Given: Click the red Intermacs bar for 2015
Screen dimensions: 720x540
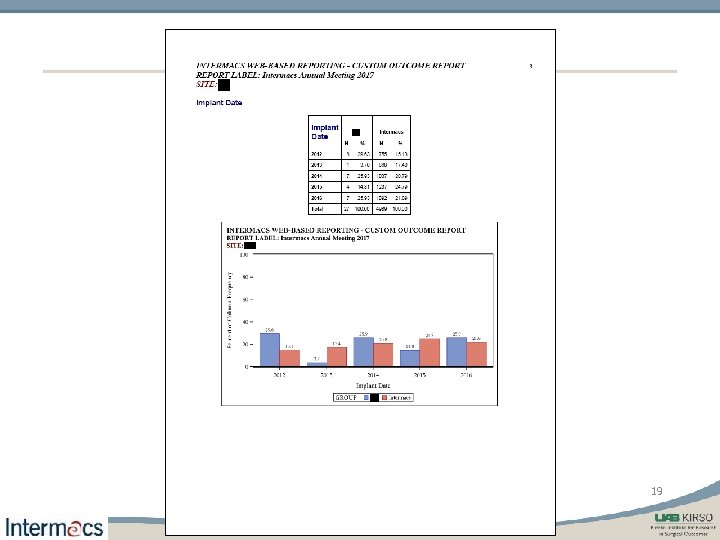Looking at the screenshot, I should coord(429,353).
